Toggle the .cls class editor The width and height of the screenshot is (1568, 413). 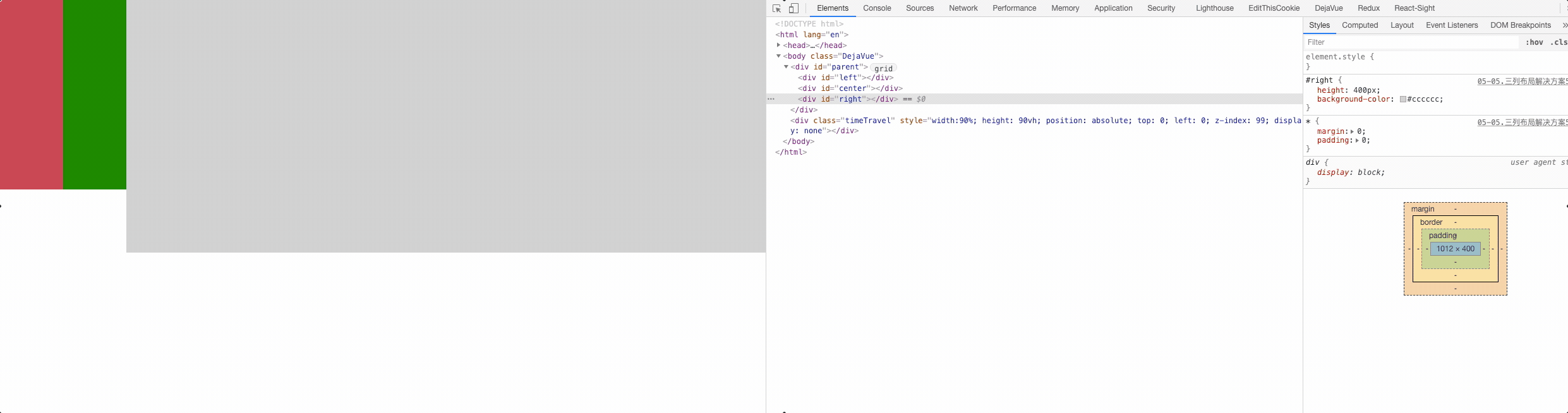coord(1558,42)
